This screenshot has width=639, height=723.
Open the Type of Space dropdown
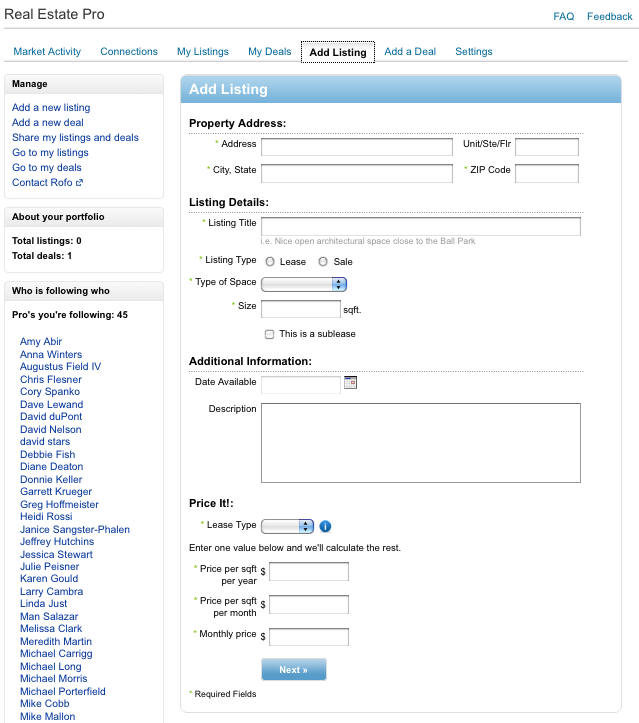(304, 284)
